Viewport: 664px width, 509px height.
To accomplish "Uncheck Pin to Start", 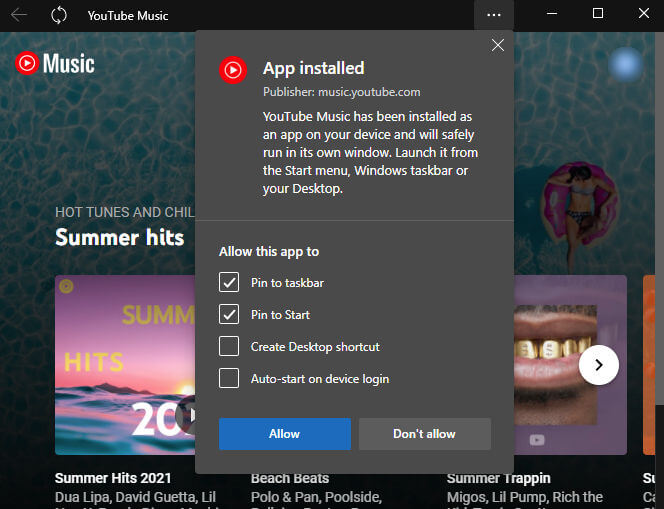I will pyautogui.click(x=229, y=314).
